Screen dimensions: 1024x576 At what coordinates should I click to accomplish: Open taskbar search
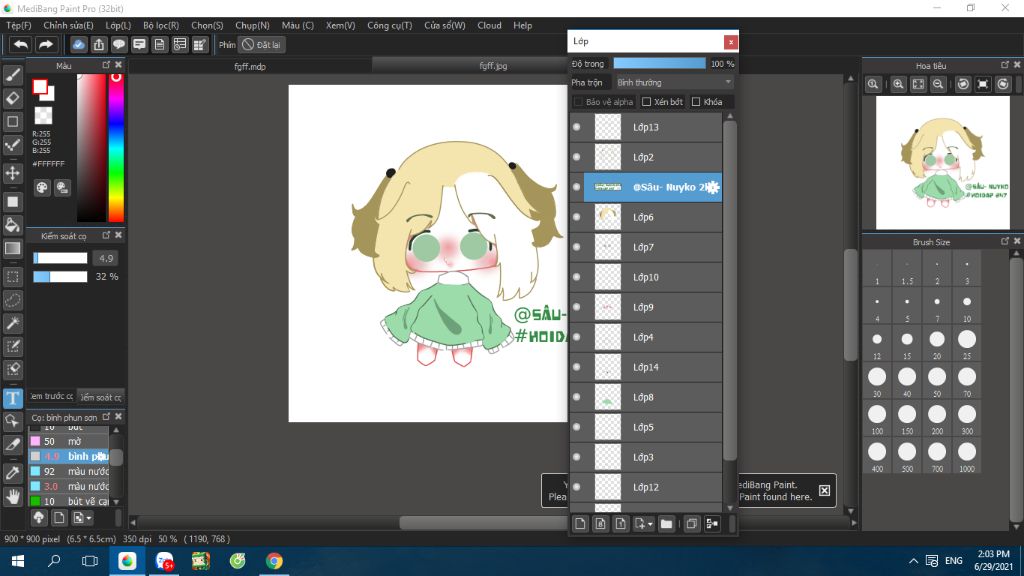click(54, 561)
